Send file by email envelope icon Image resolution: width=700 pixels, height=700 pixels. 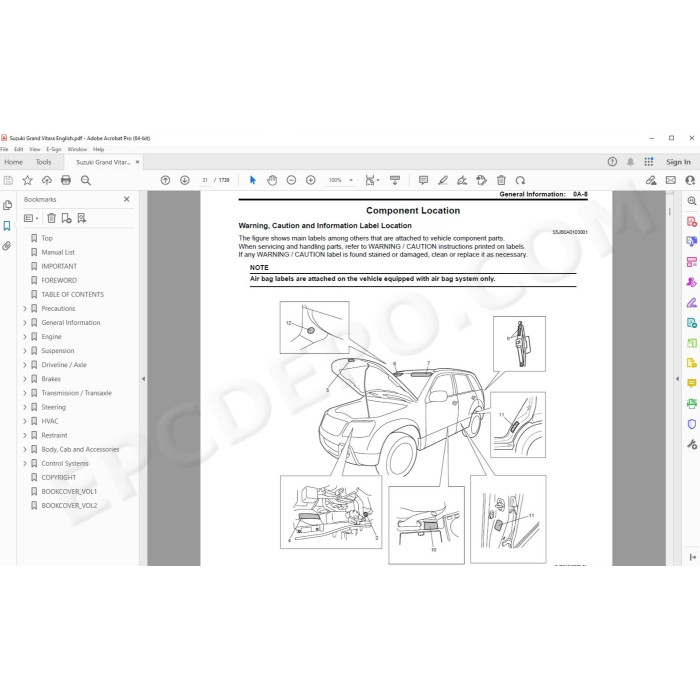(x=671, y=180)
